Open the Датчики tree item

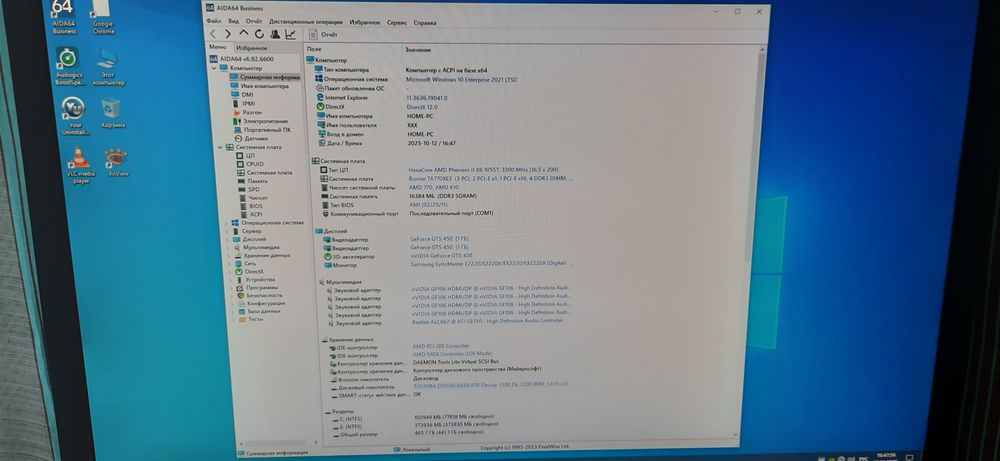[x=251, y=138]
